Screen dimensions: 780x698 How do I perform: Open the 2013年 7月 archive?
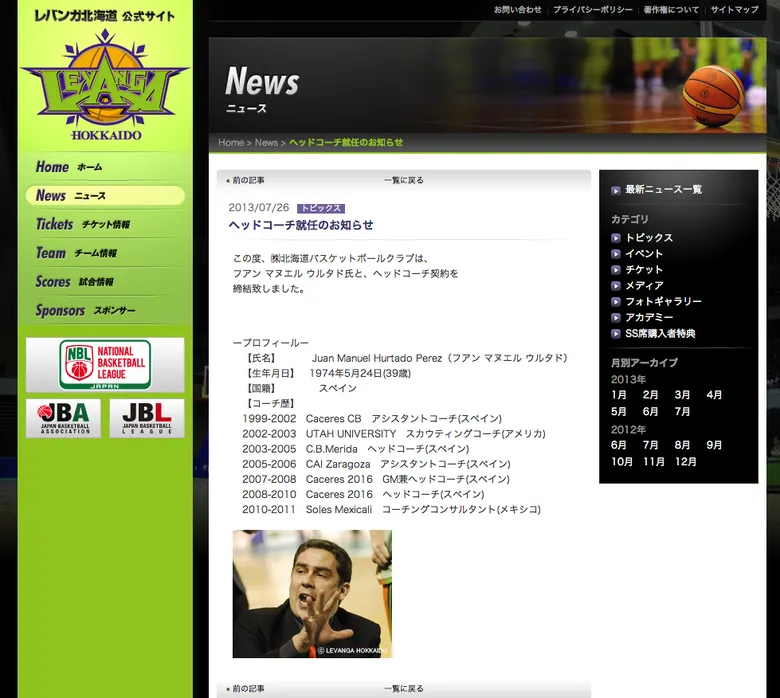click(682, 412)
